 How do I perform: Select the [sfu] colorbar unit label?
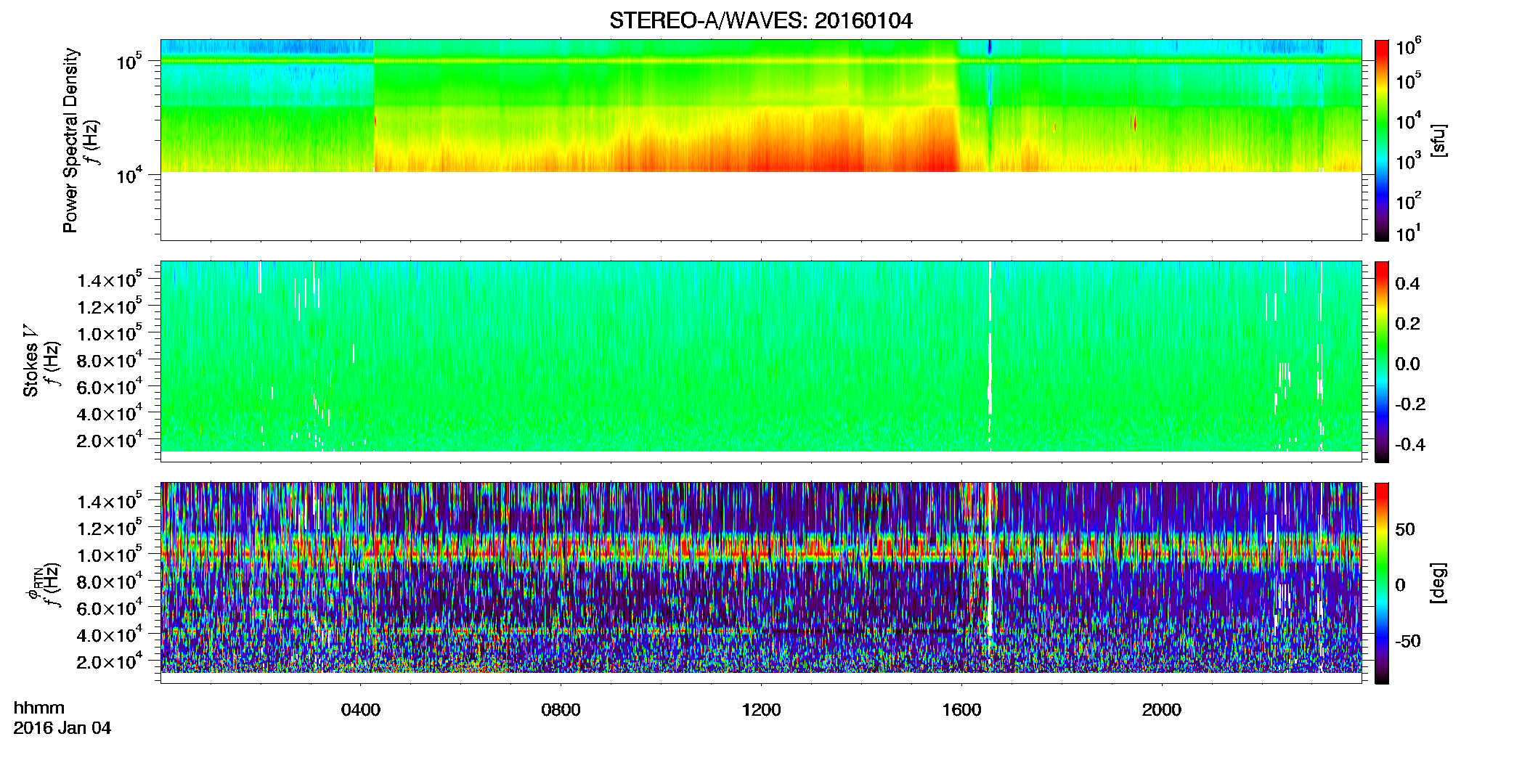[x=1438, y=140]
